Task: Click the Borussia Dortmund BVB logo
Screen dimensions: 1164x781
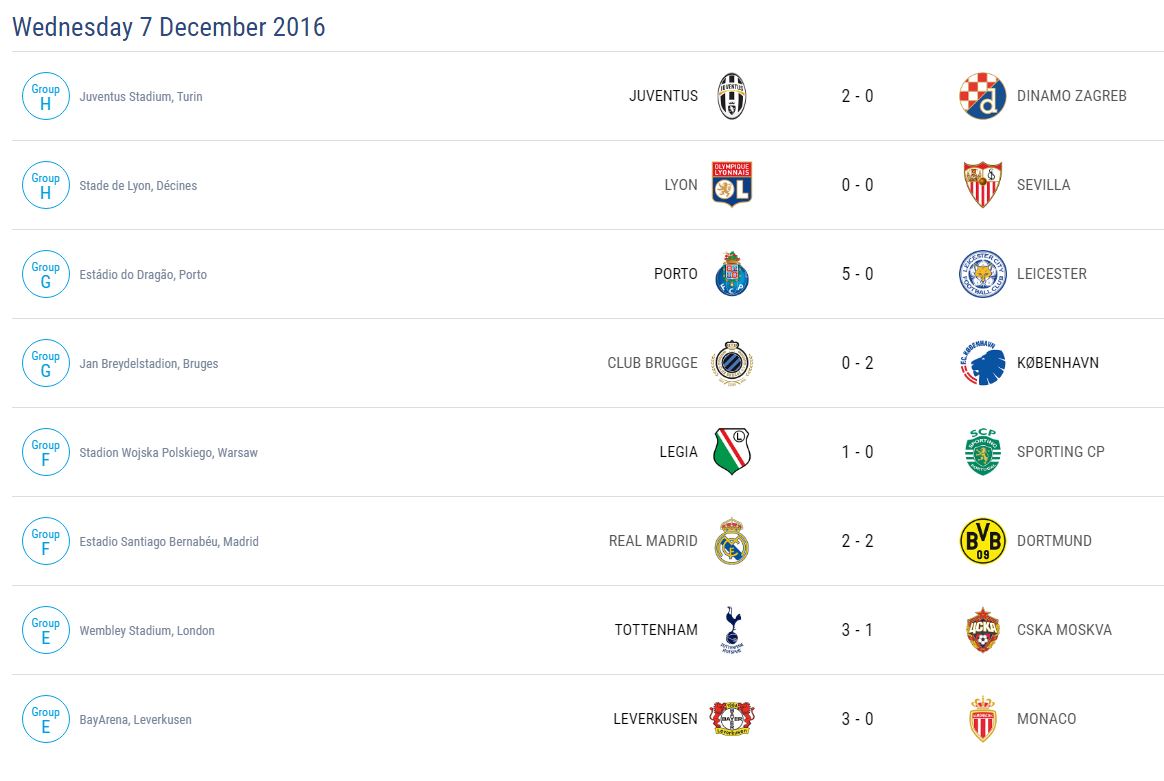Action: pyautogui.click(x=982, y=541)
